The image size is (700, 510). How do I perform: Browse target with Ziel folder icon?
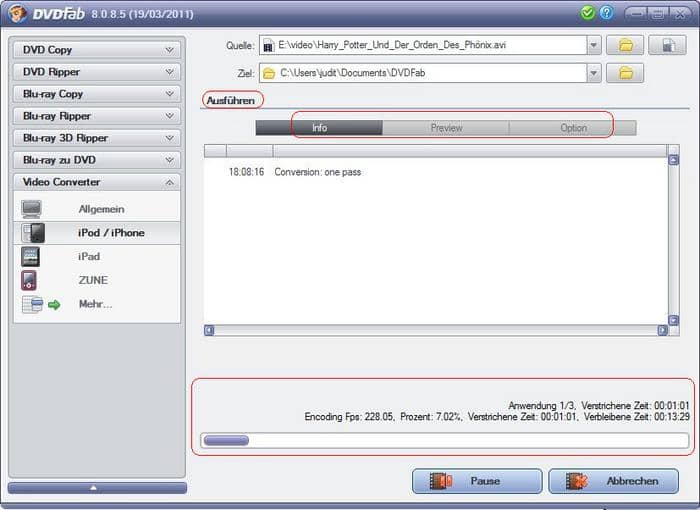[x=625, y=73]
